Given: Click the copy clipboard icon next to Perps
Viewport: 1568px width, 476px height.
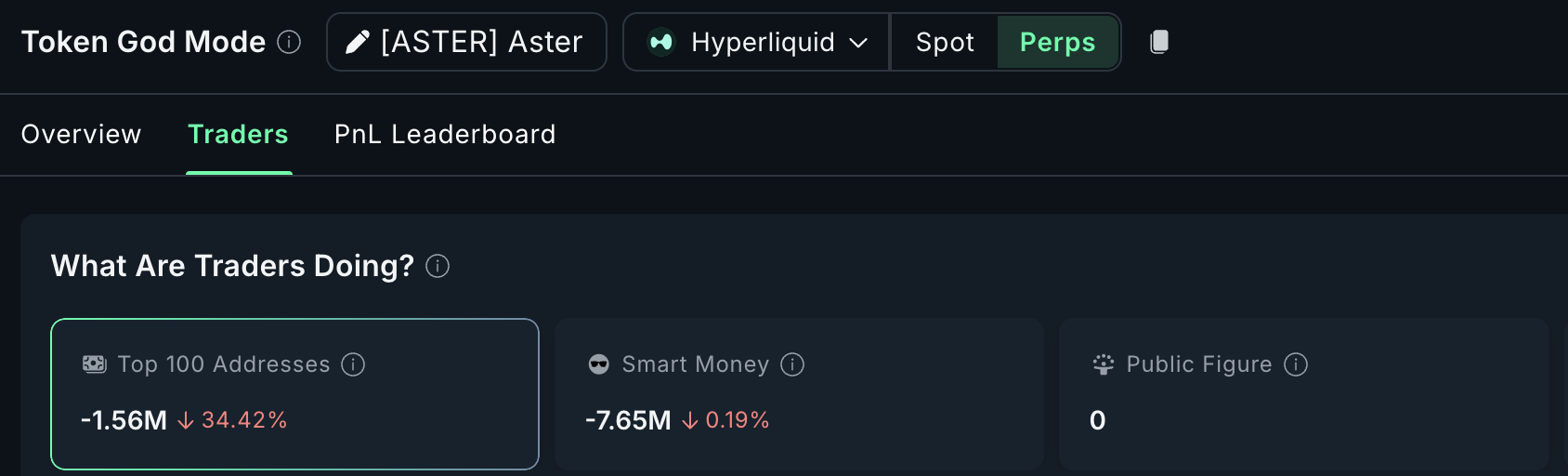Looking at the screenshot, I should tap(1159, 42).
